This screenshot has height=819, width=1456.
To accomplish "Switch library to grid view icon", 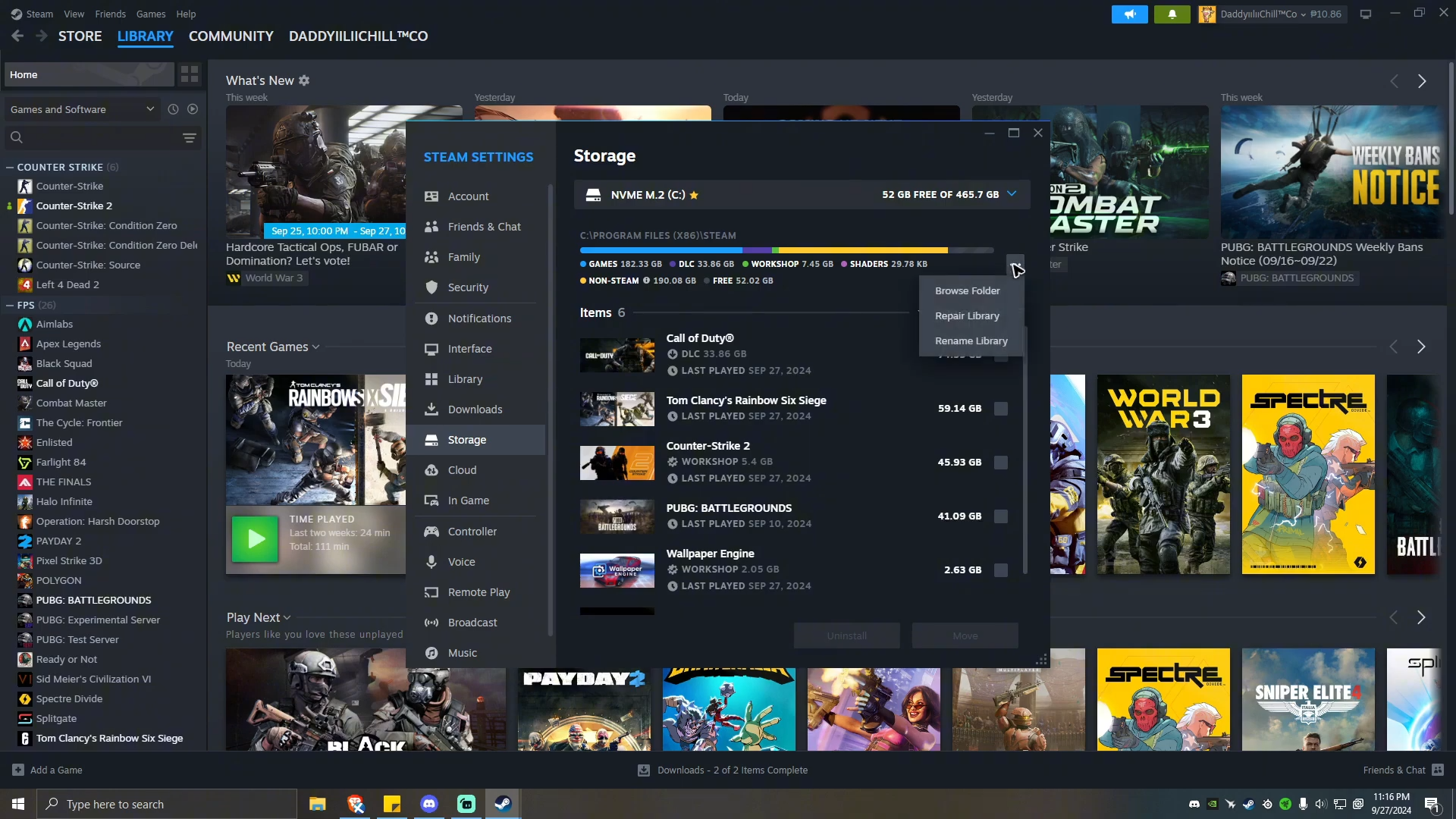I will click(190, 74).
